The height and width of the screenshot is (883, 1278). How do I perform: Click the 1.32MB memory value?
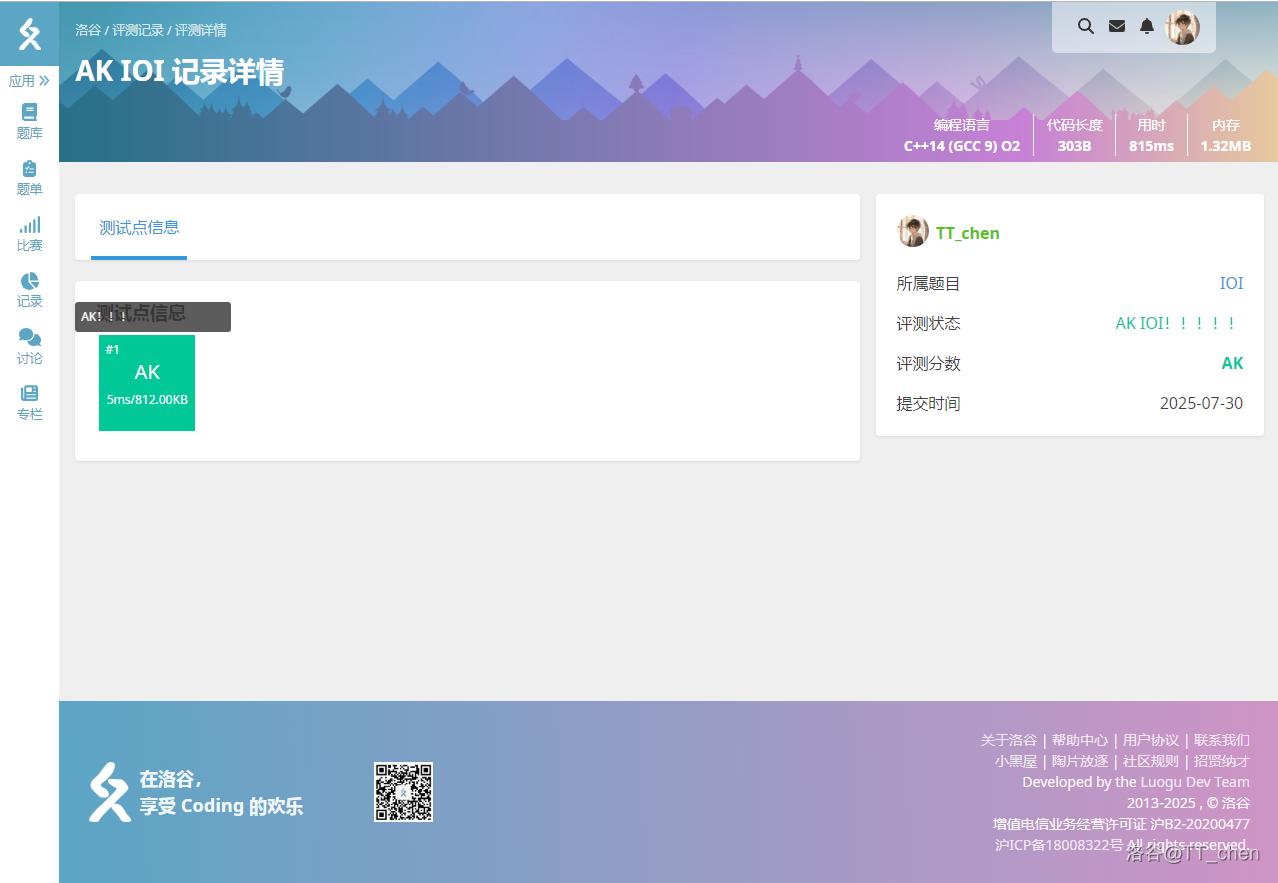click(1225, 146)
